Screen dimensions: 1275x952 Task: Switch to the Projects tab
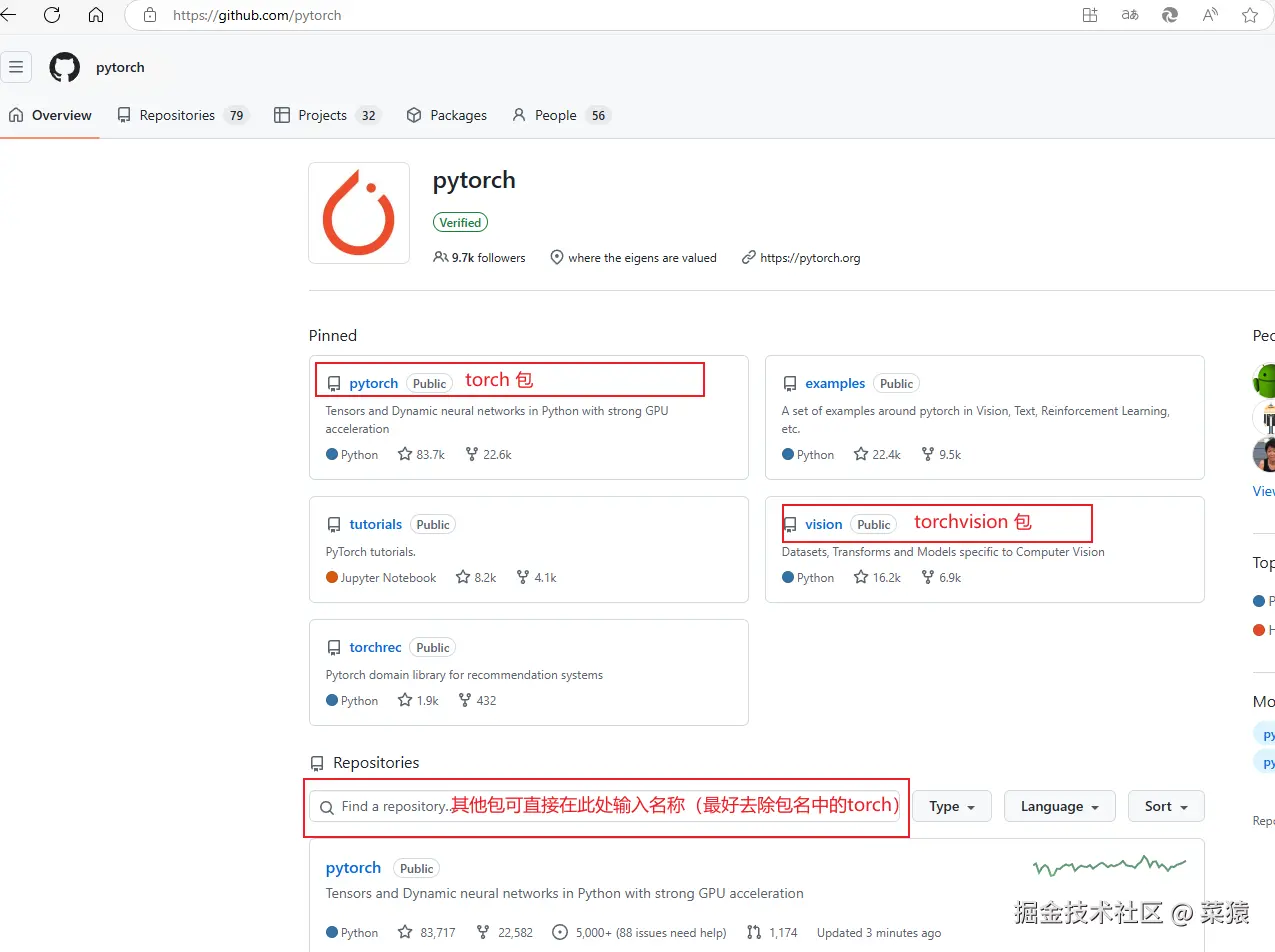(327, 115)
